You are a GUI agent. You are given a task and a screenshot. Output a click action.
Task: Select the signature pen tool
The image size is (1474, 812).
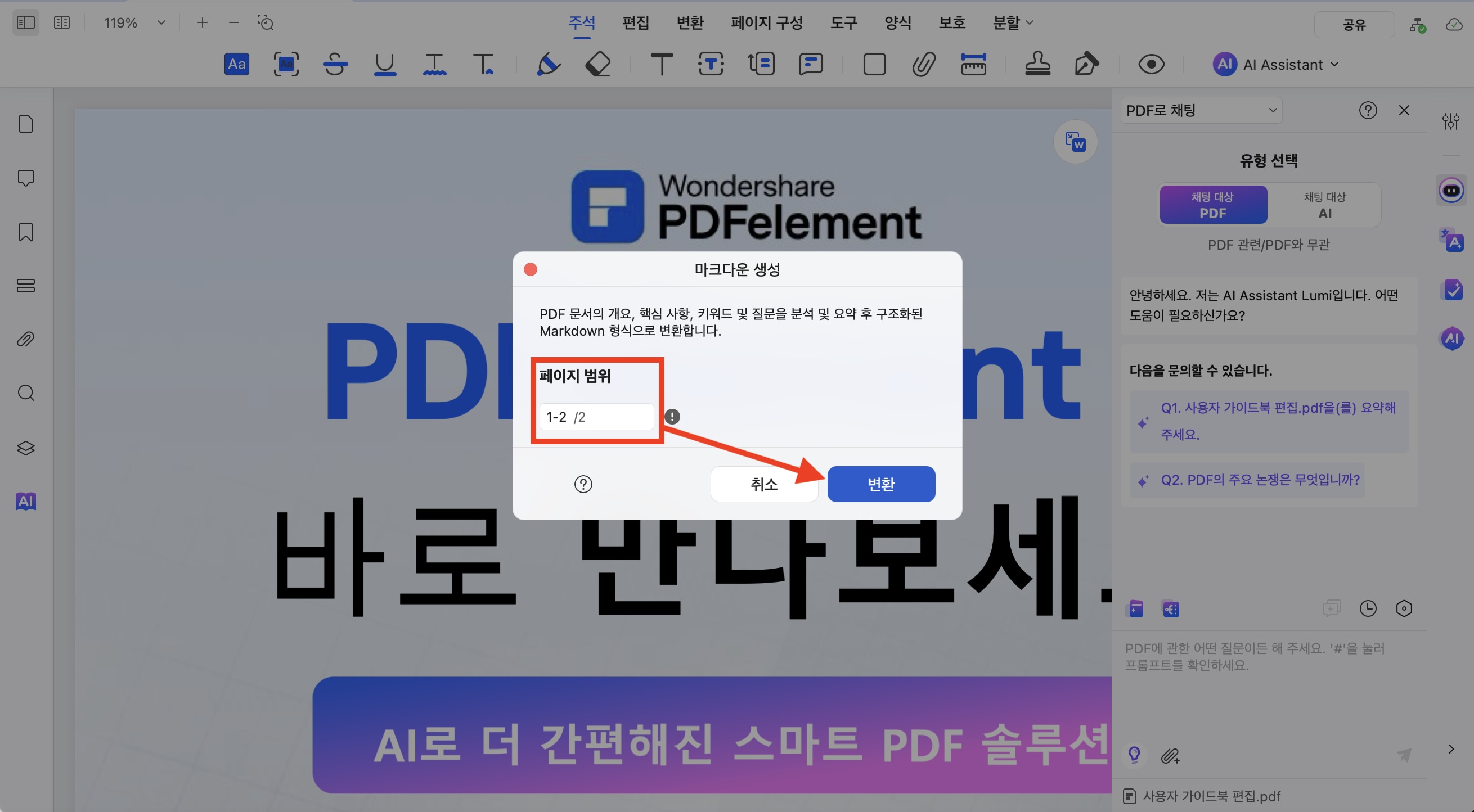click(1086, 64)
